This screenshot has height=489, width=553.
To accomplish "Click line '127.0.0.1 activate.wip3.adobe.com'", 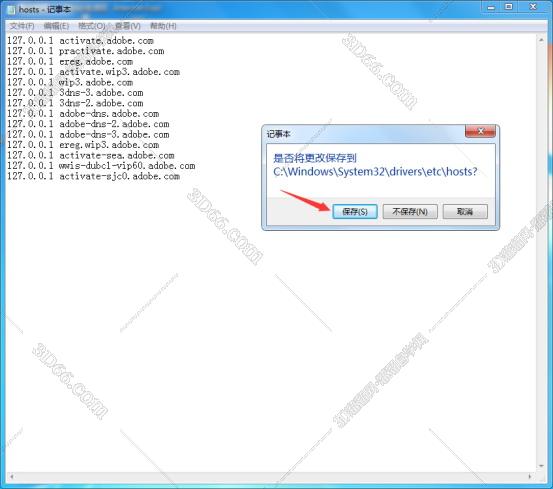I will tap(93, 72).
